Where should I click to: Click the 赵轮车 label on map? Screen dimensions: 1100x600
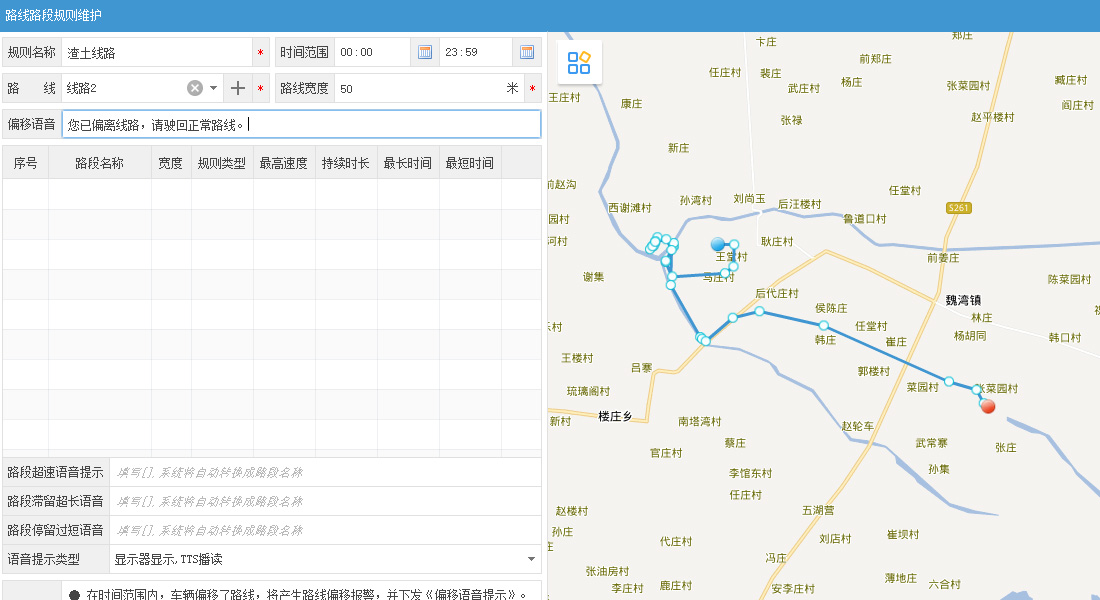coord(858,426)
